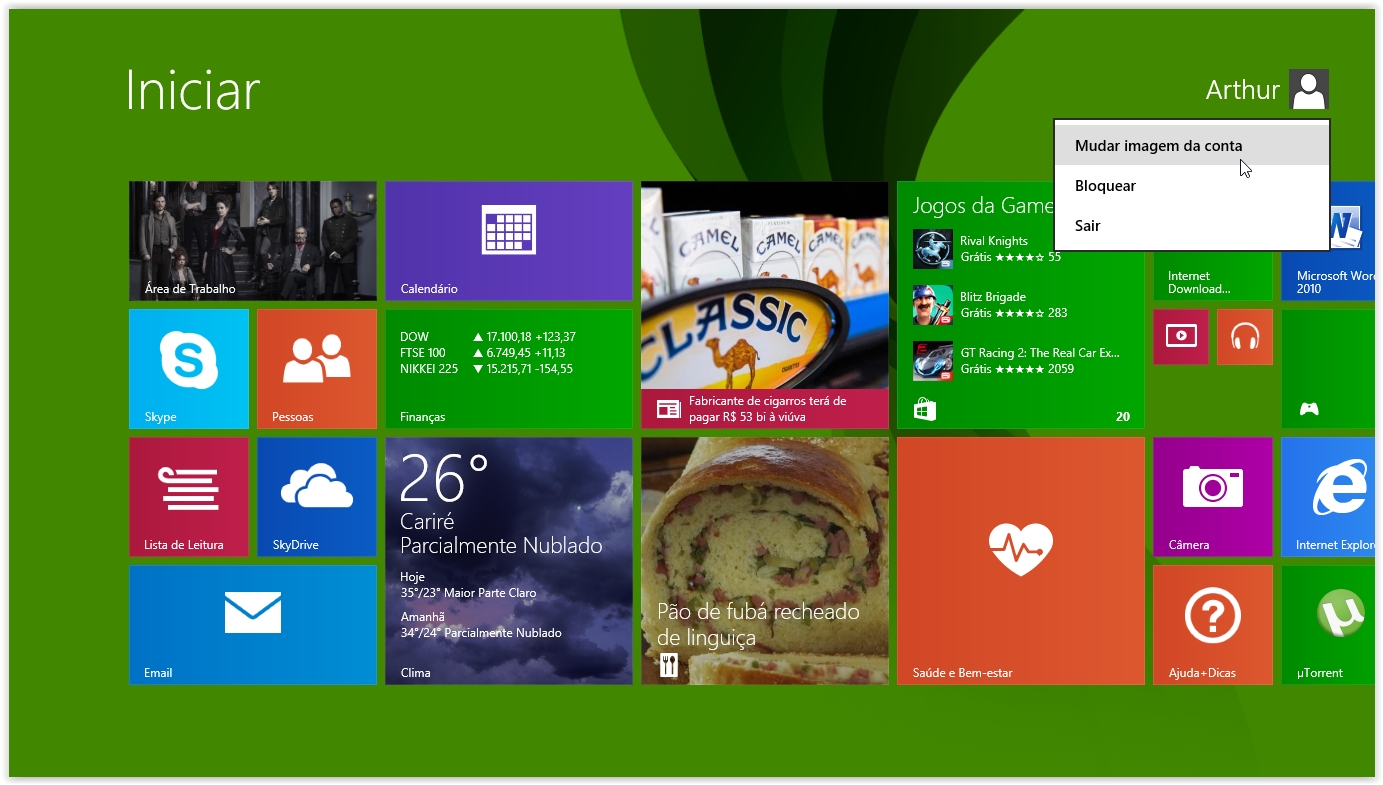Click the DOW stock index row
The width and height of the screenshot is (1383, 785).
tap(488, 337)
